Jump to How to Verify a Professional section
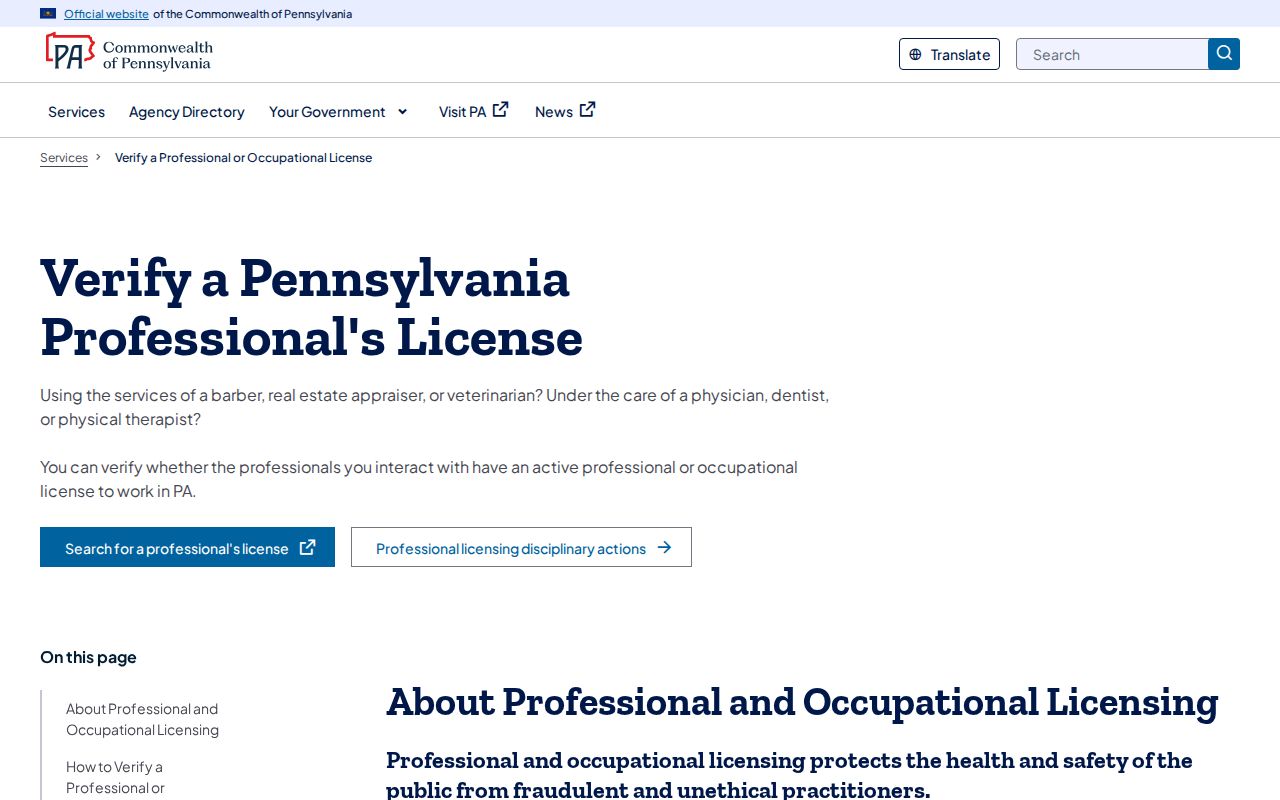Screen dimensions: 1280x800 pyautogui.click(x=115, y=777)
